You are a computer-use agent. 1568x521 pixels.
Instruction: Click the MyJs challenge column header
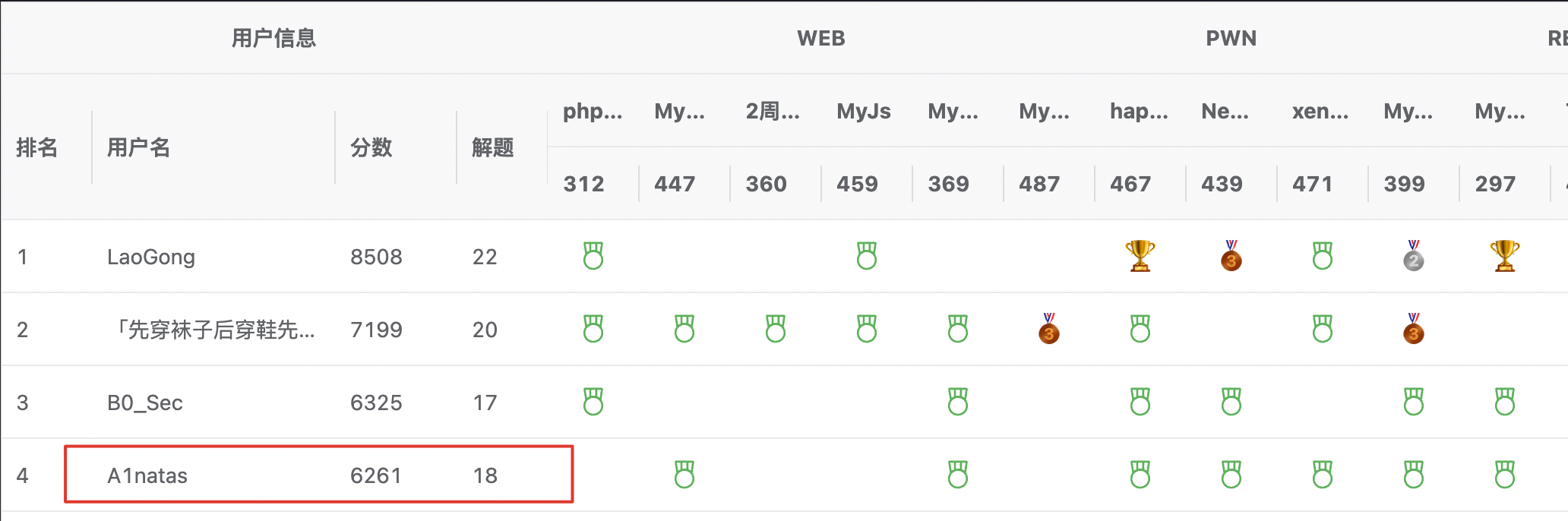tap(864, 112)
